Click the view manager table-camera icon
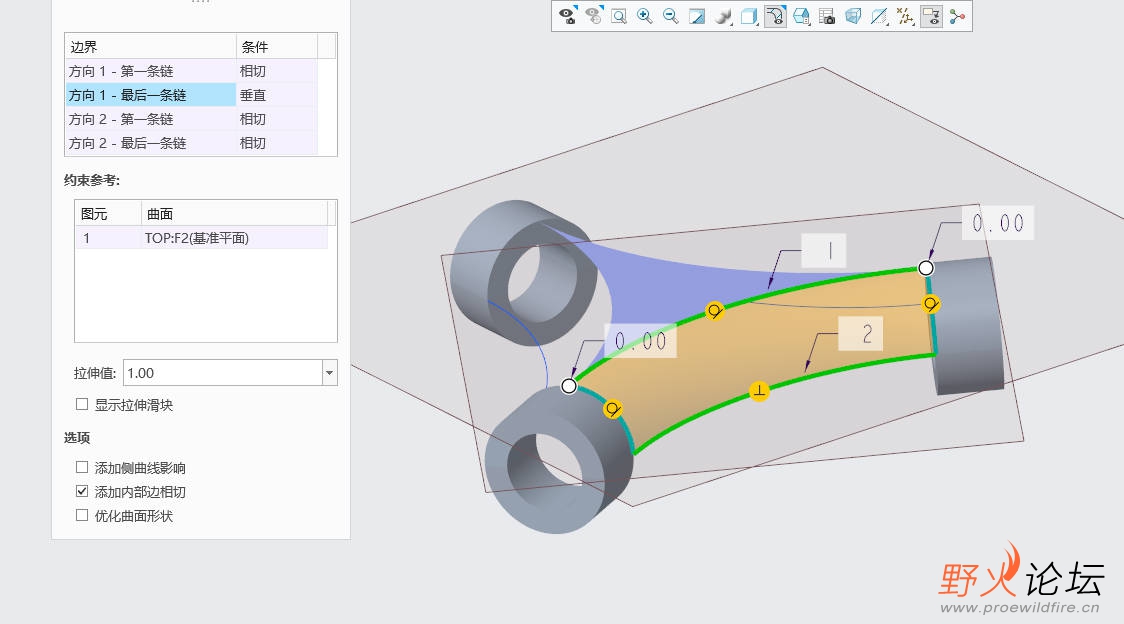Image resolution: width=1124 pixels, height=624 pixels. pyautogui.click(x=827, y=16)
